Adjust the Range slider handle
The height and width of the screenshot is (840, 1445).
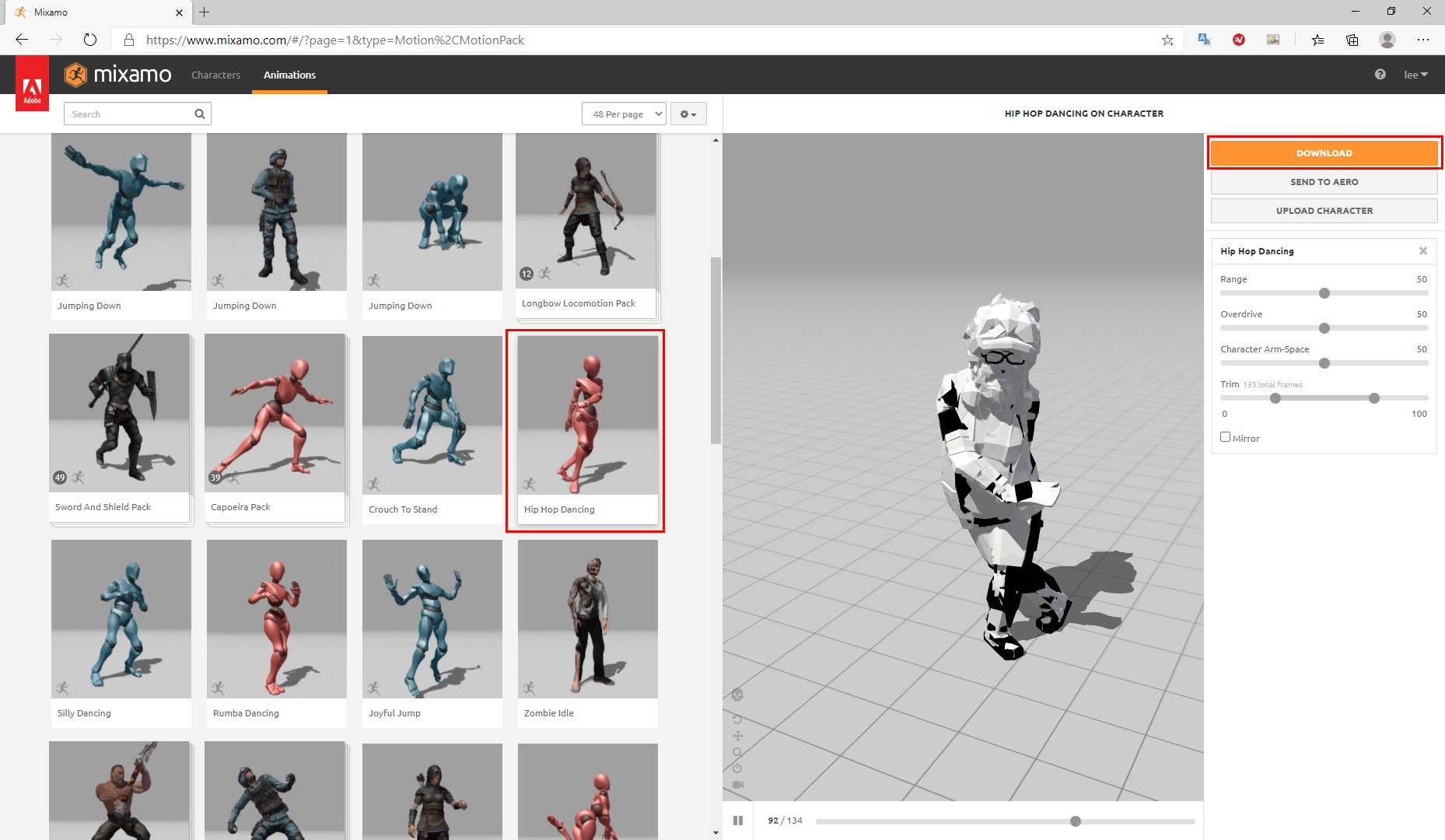(1324, 293)
